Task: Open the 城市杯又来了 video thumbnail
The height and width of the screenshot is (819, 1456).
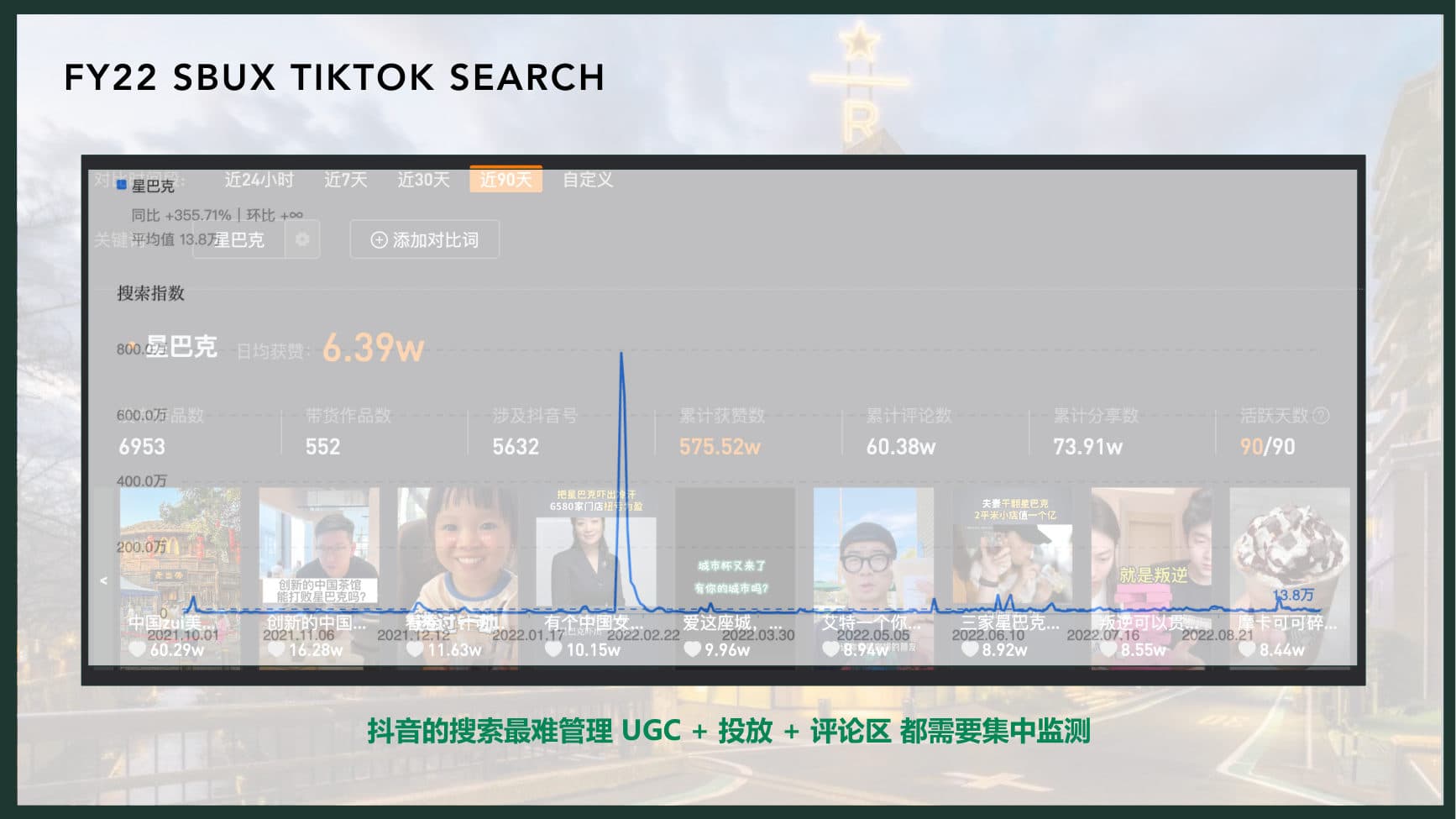Action: coord(735,554)
